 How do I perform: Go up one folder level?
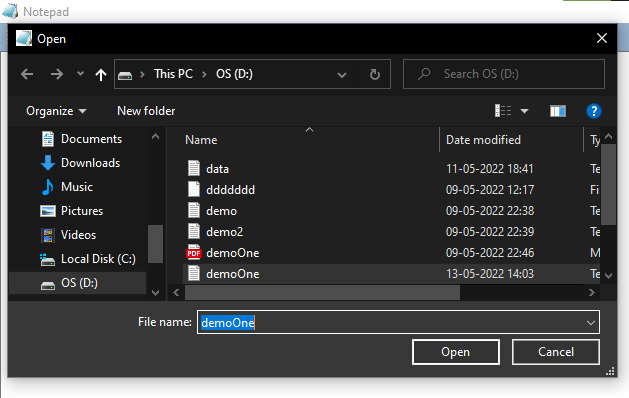click(x=101, y=74)
